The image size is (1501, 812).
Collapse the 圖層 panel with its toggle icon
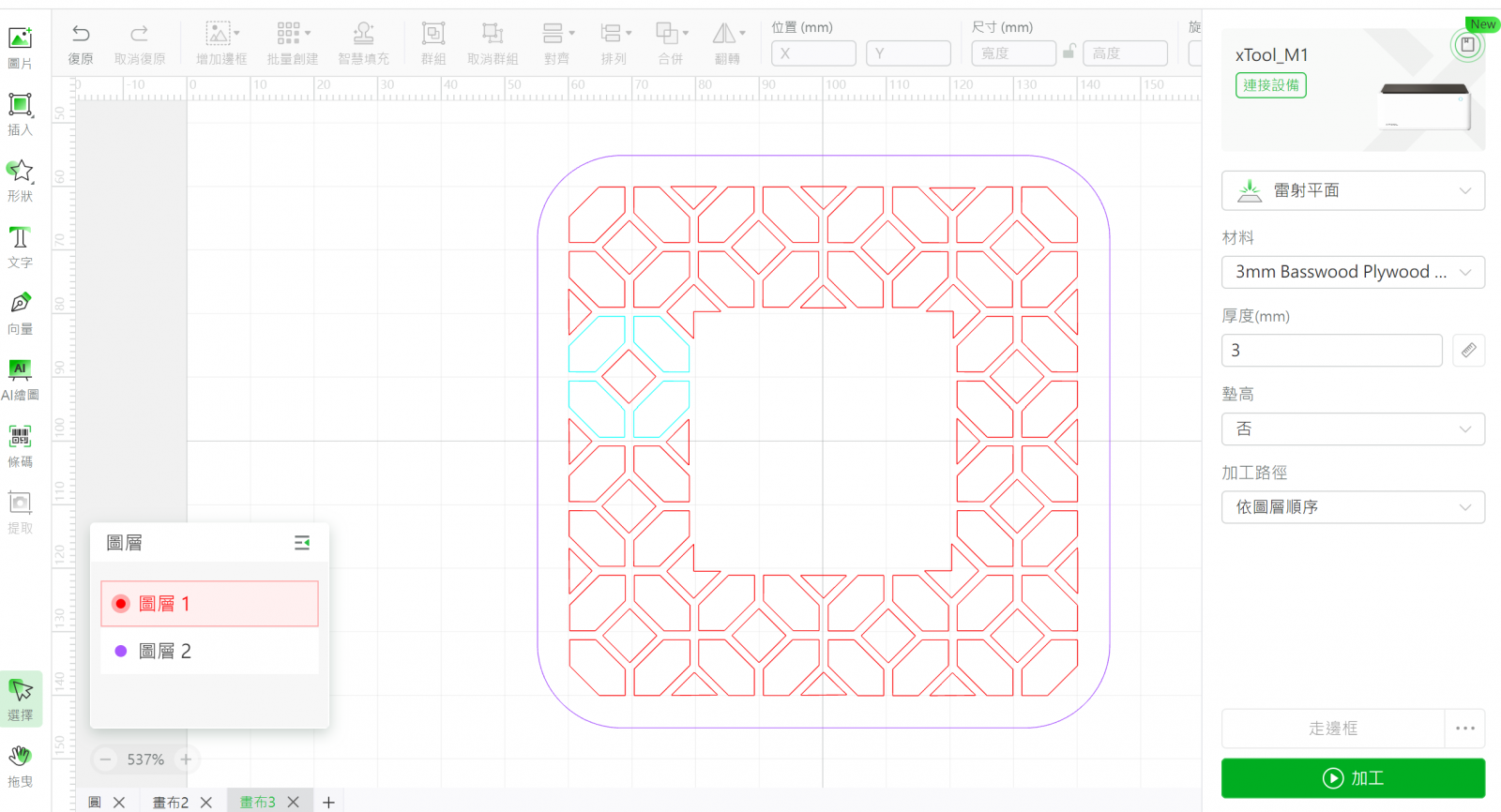click(302, 543)
